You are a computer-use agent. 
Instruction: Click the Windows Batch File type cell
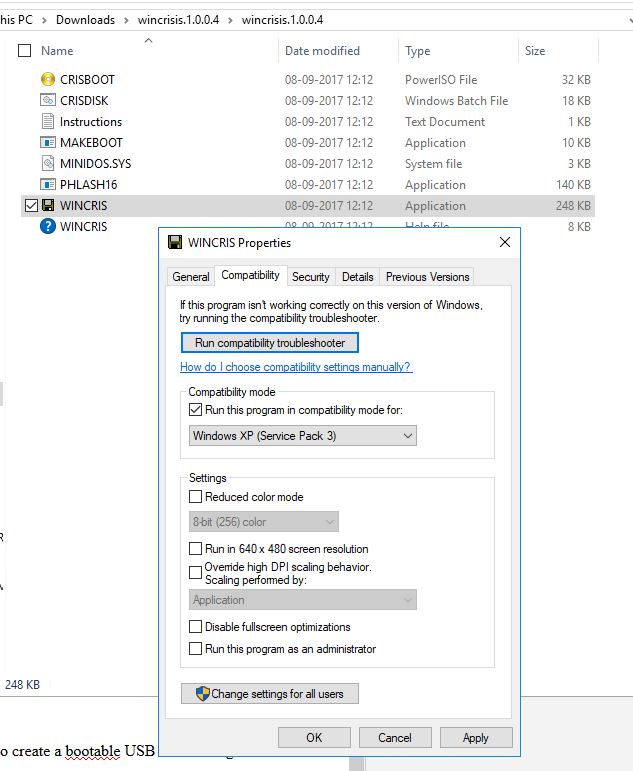pos(456,100)
